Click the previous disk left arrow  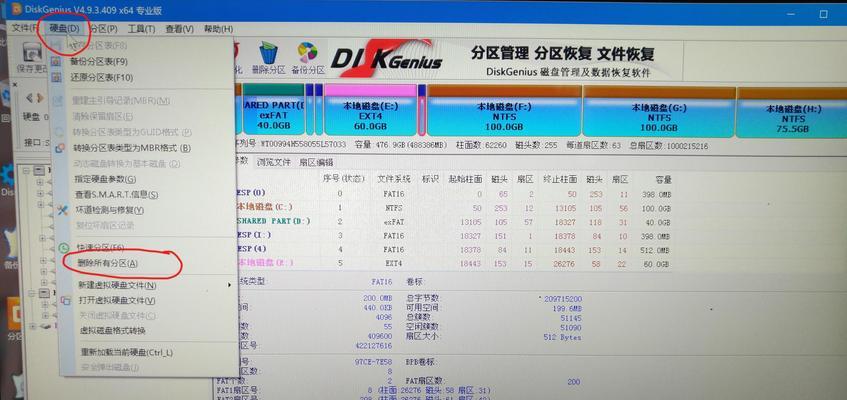pyautogui.click(x=29, y=98)
